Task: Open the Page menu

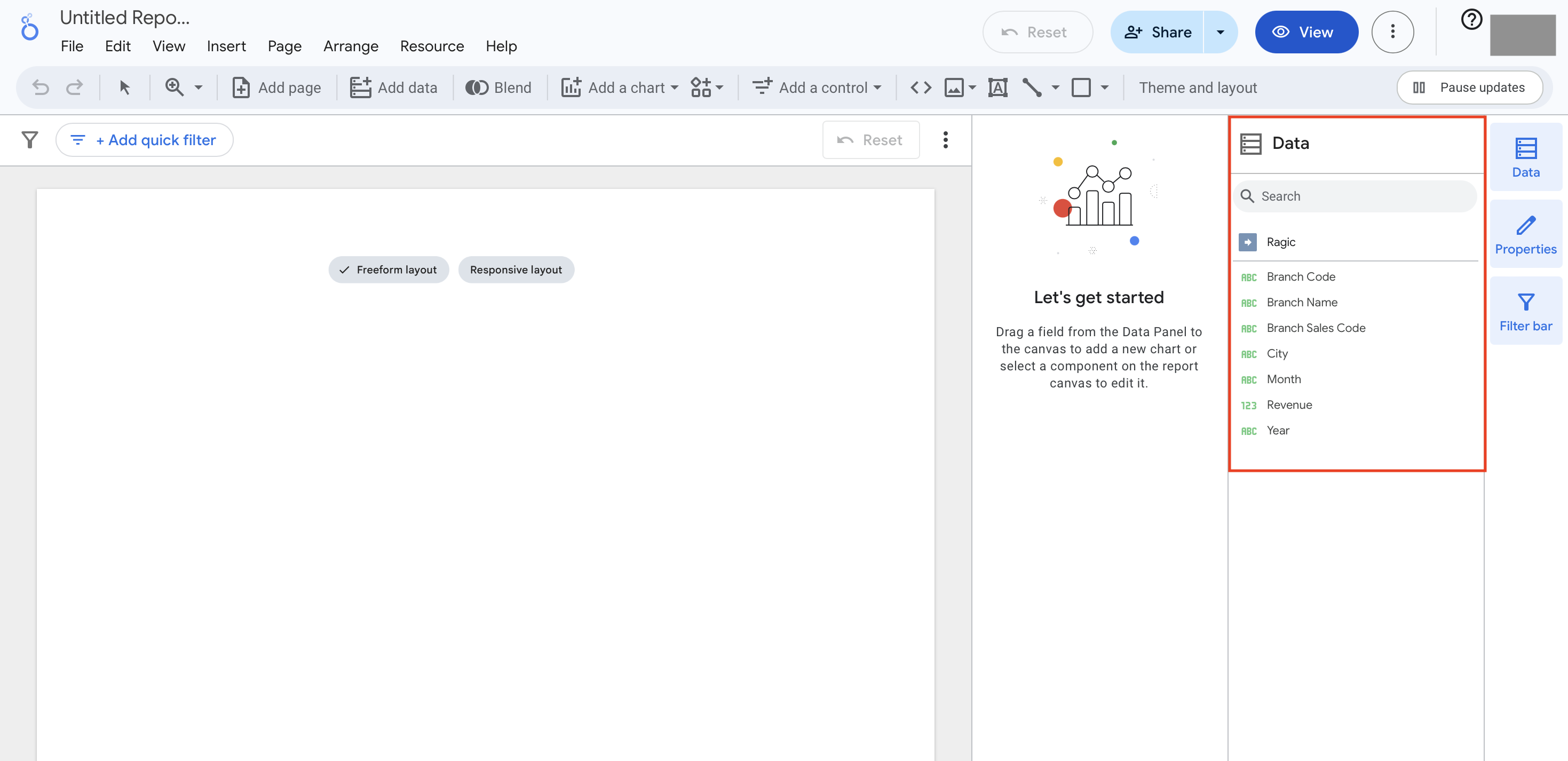Action: click(284, 46)
